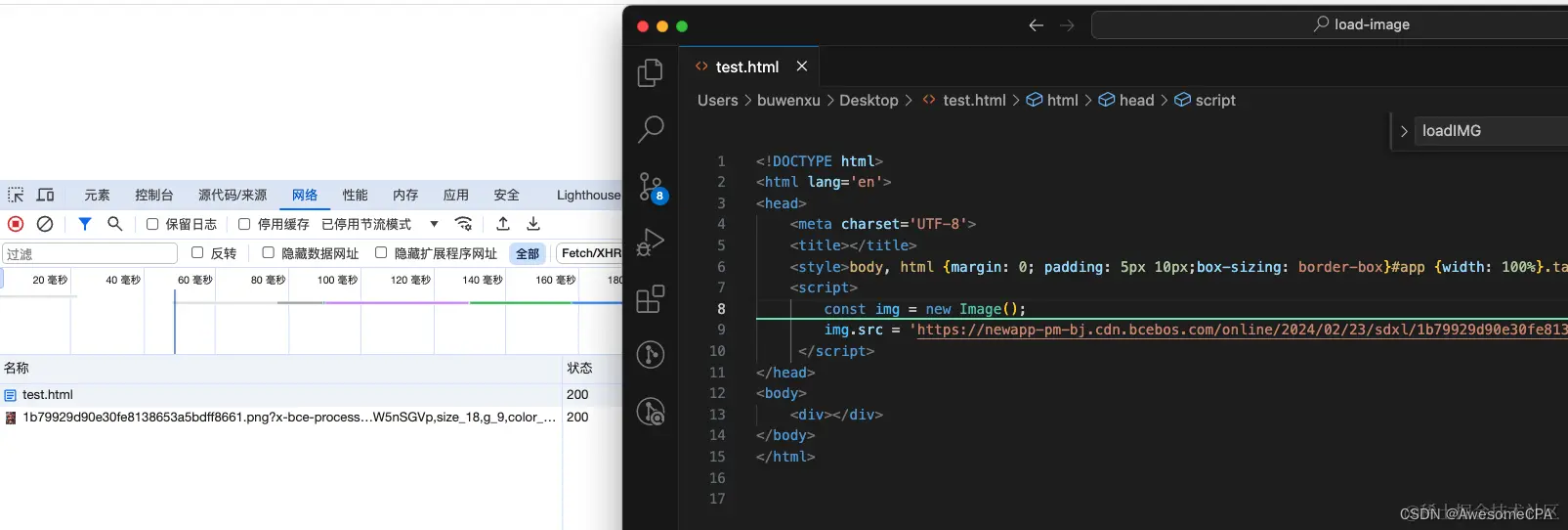The height and width of the screenshot is (530, 1568).
Task: Select the 1b79929d90e30fe...png request row
Action: pyautogui.click(x=311, y=418)
